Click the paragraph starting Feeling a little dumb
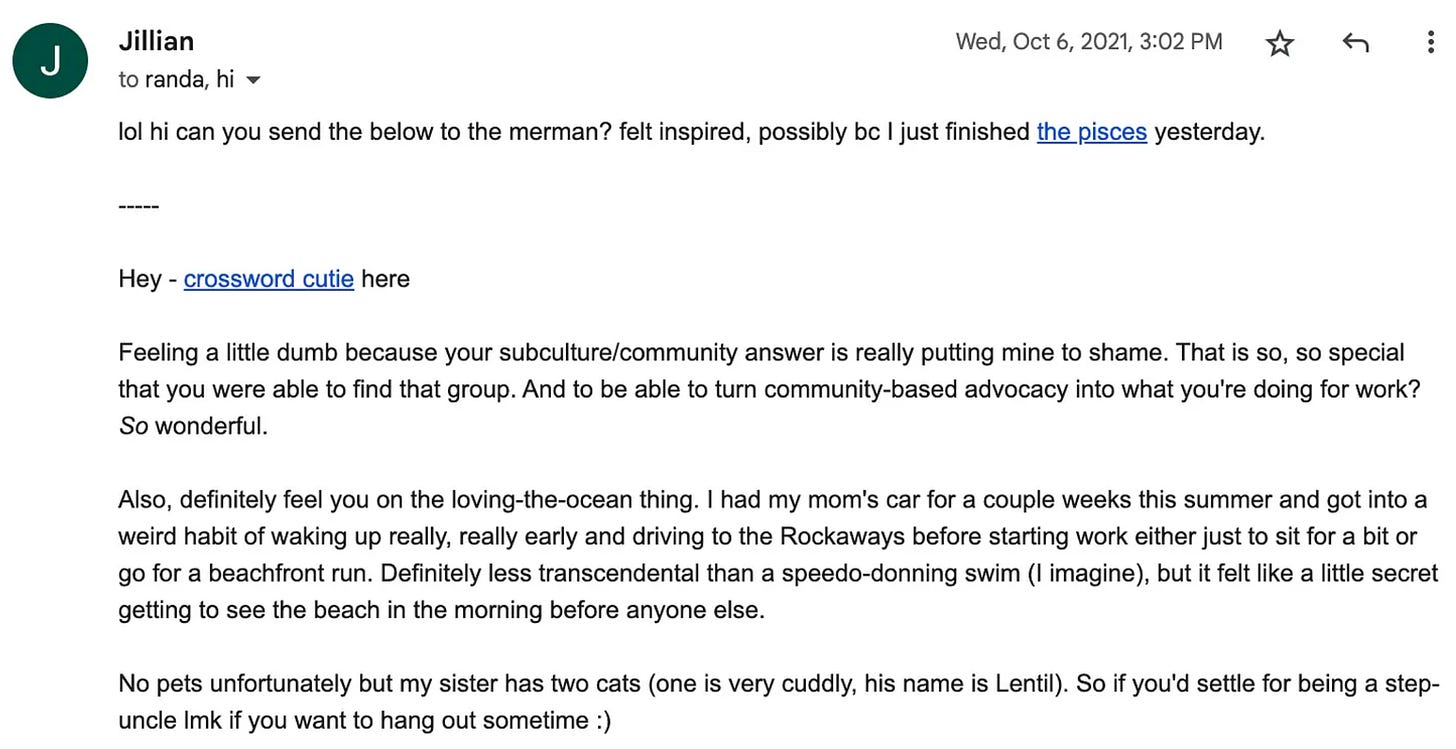The image size is (1456, 749). click(x=769, y=389)
